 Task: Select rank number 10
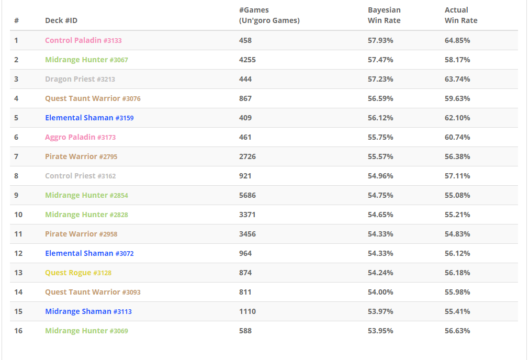[x=18, y=215]
